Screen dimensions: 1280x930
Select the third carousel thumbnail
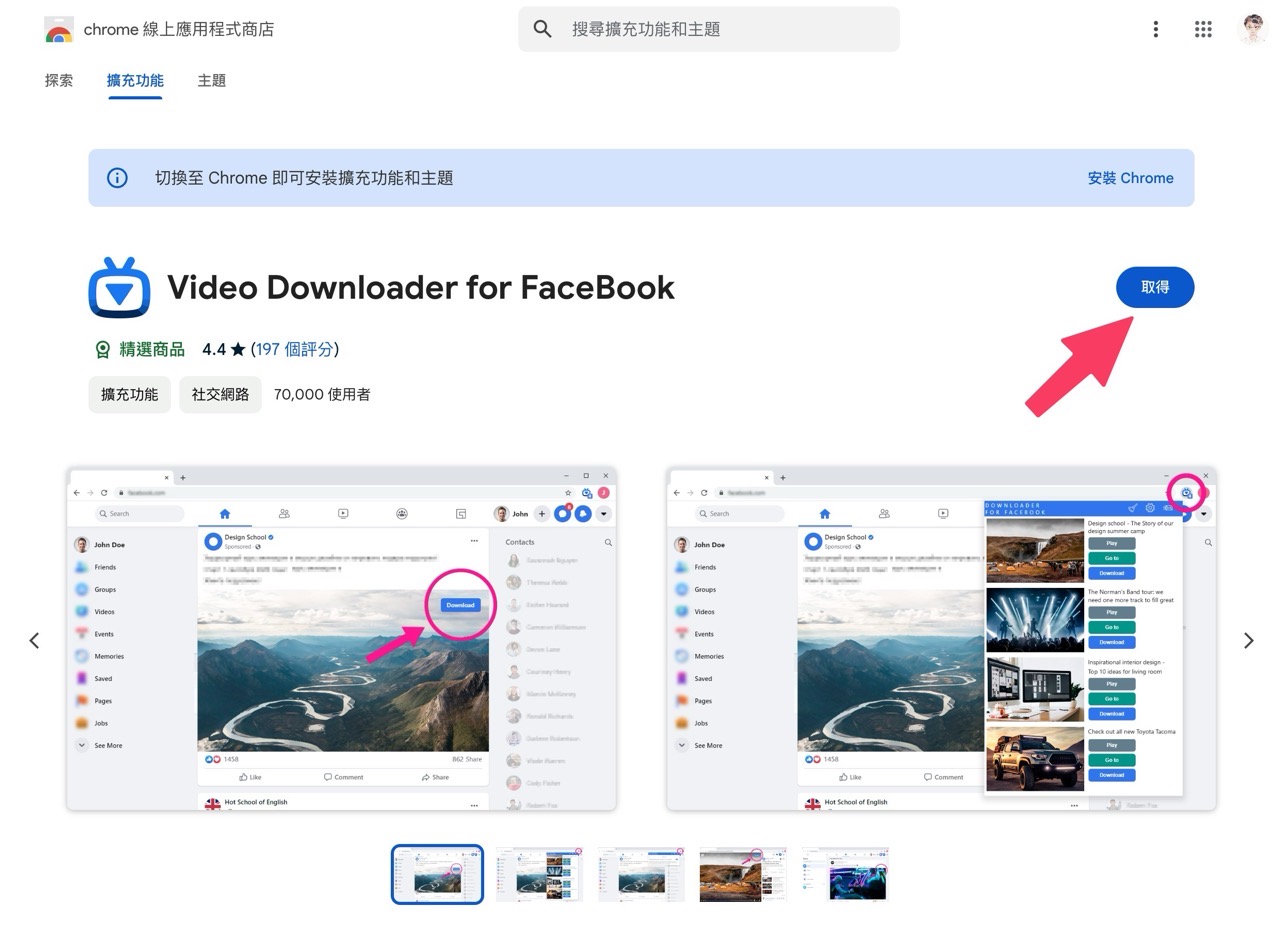[x=641, y=874]
